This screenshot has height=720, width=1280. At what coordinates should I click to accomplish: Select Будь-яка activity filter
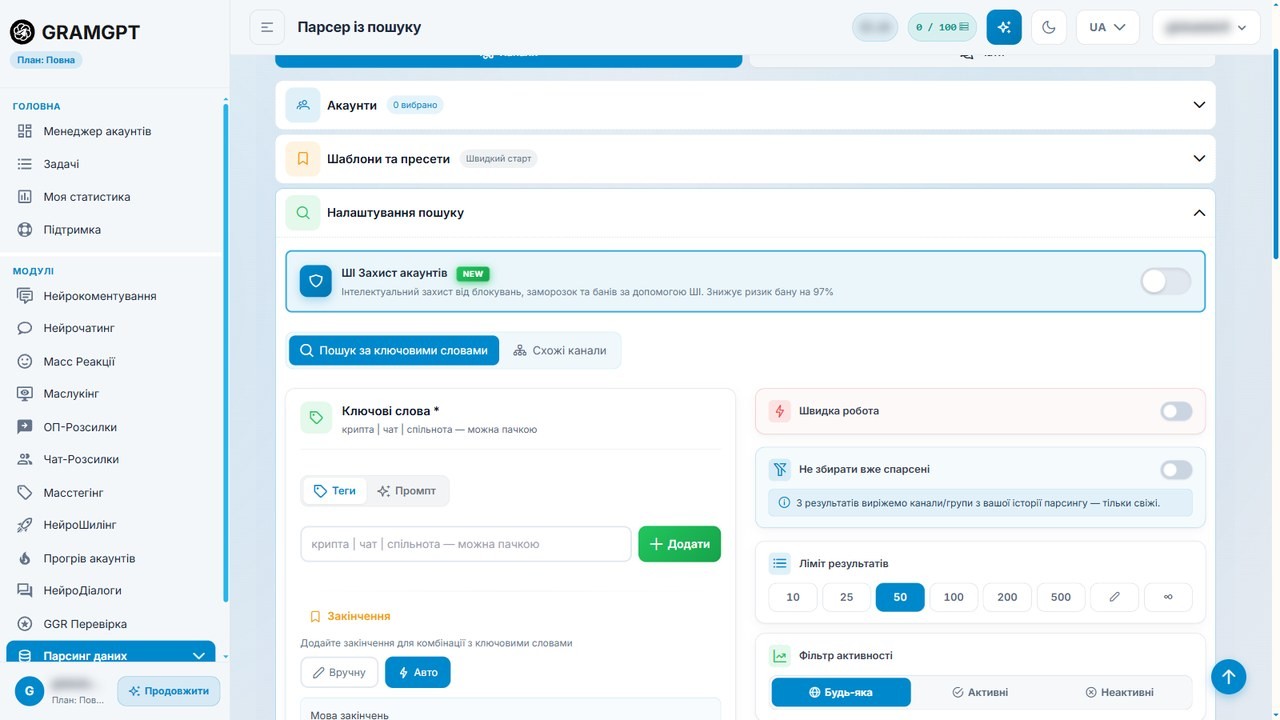(841, 692)
